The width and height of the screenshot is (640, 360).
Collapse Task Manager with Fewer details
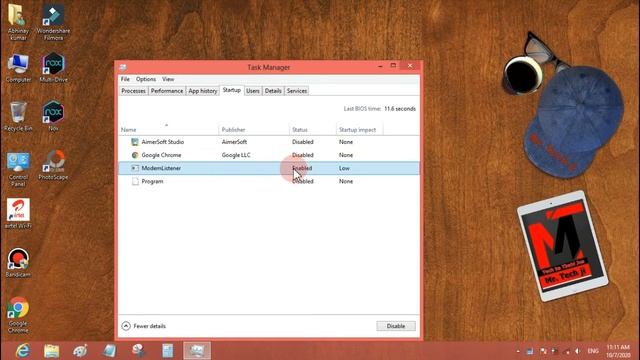coord(144,326)
